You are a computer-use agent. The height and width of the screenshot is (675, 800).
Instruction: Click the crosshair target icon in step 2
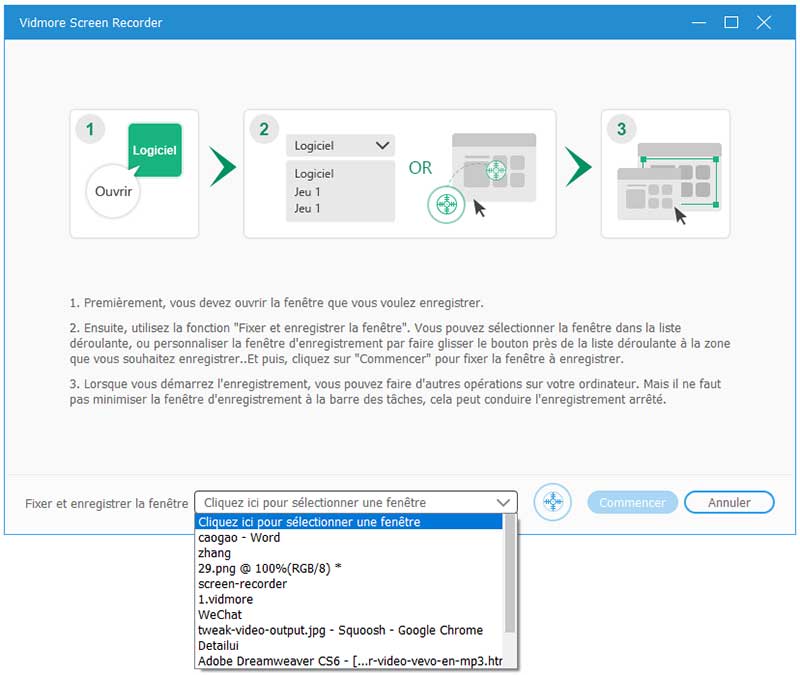pyautogui.click(x=446, y=204)
